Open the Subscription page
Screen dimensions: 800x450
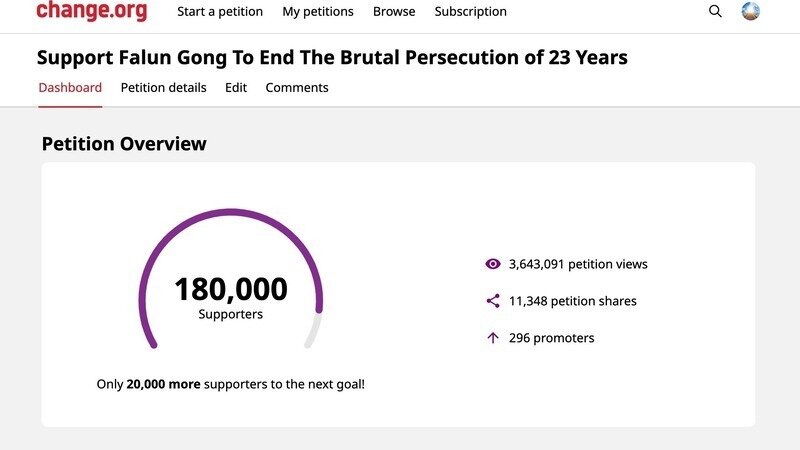[x=470, y=12]
